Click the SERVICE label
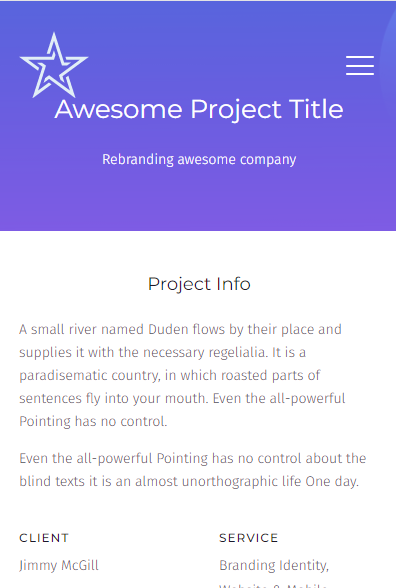The width and height of the screenshot is (396, 588). (x=249, y=538)
